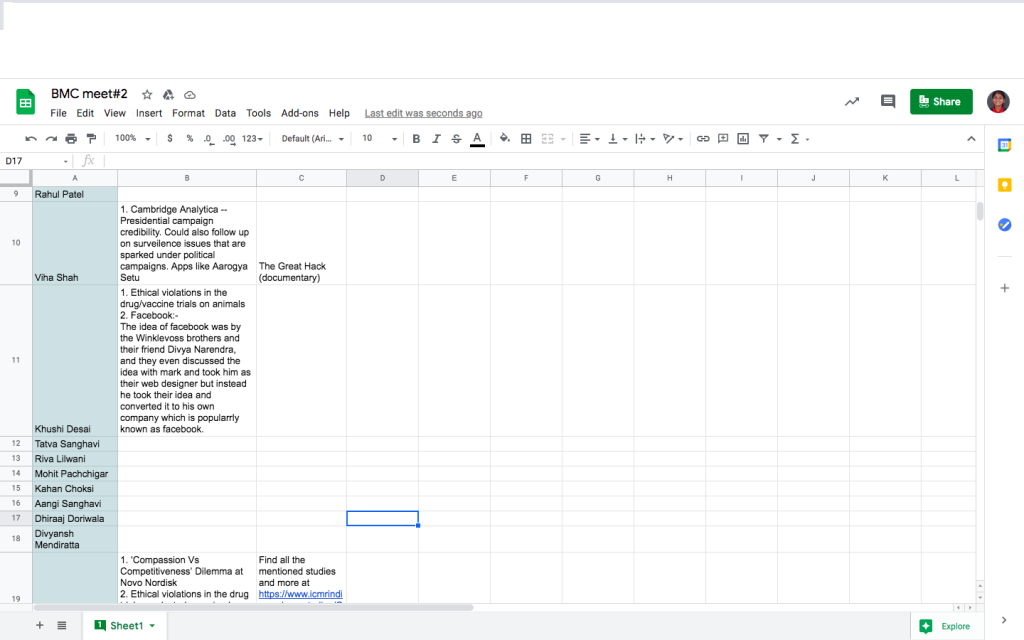The width and height of the screenshot is (1024, 640).
Task: Hide the side panel
Action: (x=1004, y=620)
